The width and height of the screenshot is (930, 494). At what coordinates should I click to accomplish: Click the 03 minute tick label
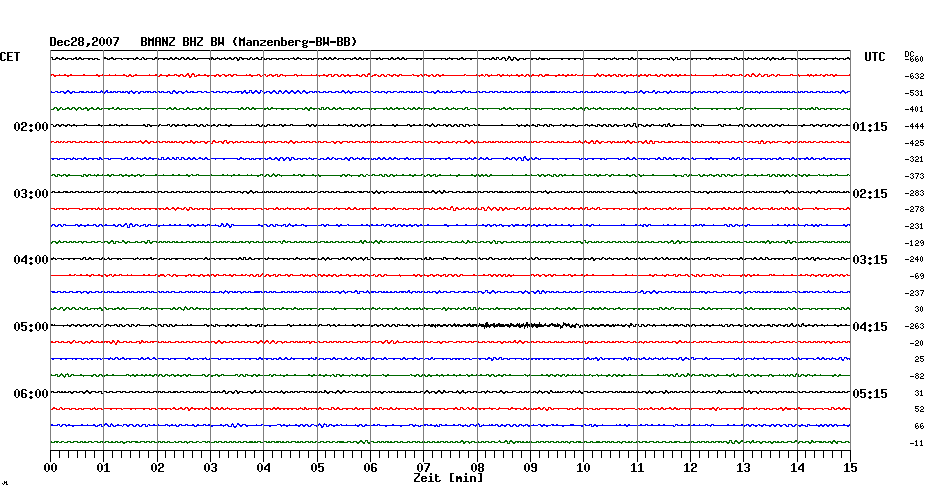click(x=211, y=467)
